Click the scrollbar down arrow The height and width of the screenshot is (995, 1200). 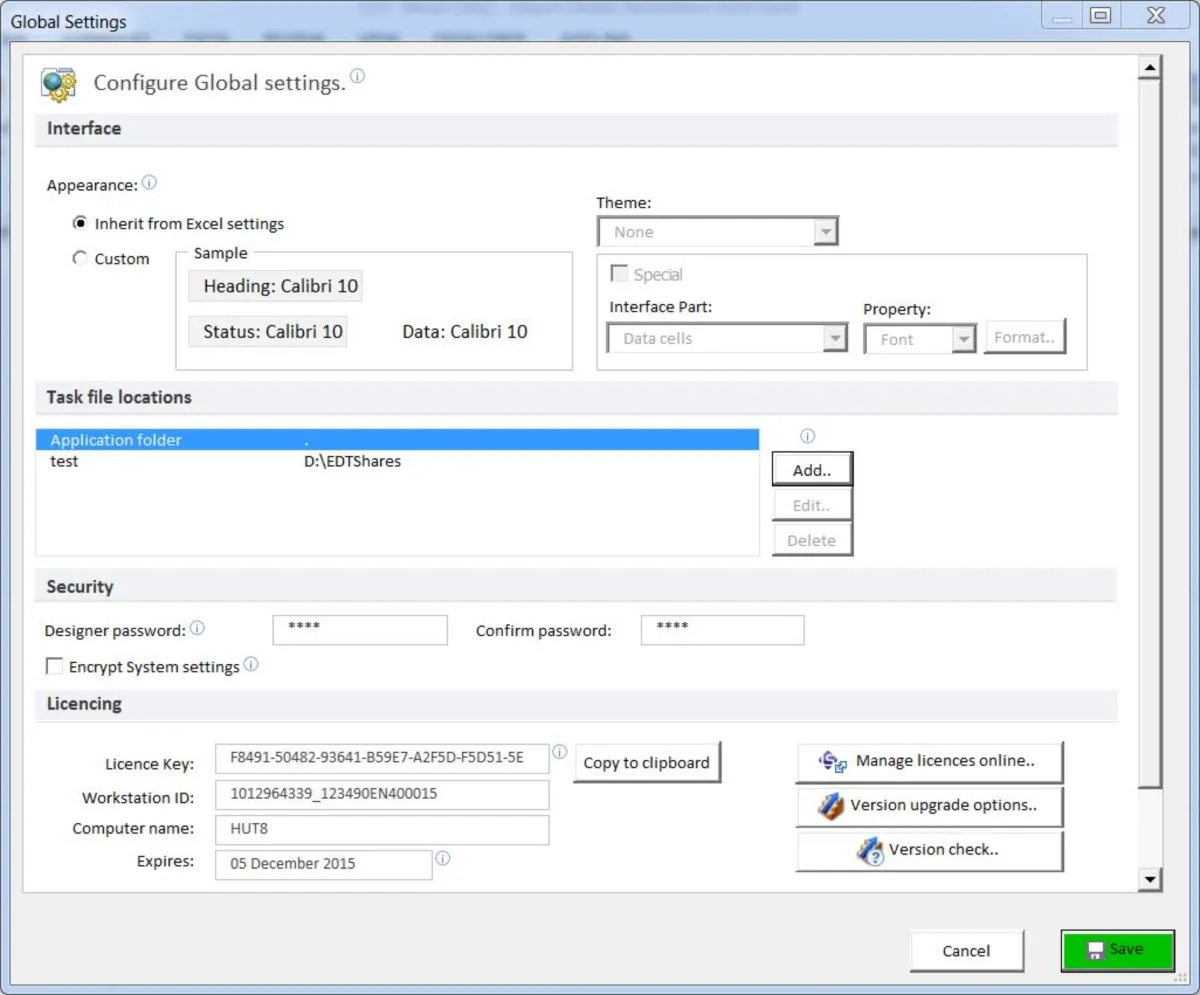click(1150, 879)
